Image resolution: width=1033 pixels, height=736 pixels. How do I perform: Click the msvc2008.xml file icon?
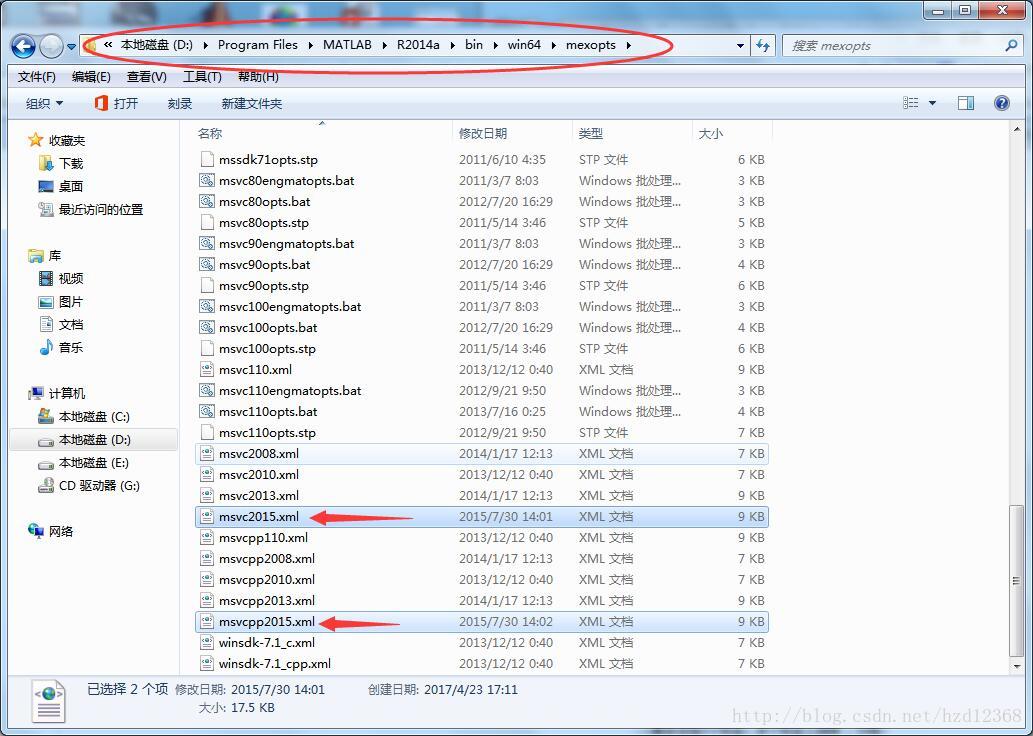pyautogui.click(x=207, y=453)
